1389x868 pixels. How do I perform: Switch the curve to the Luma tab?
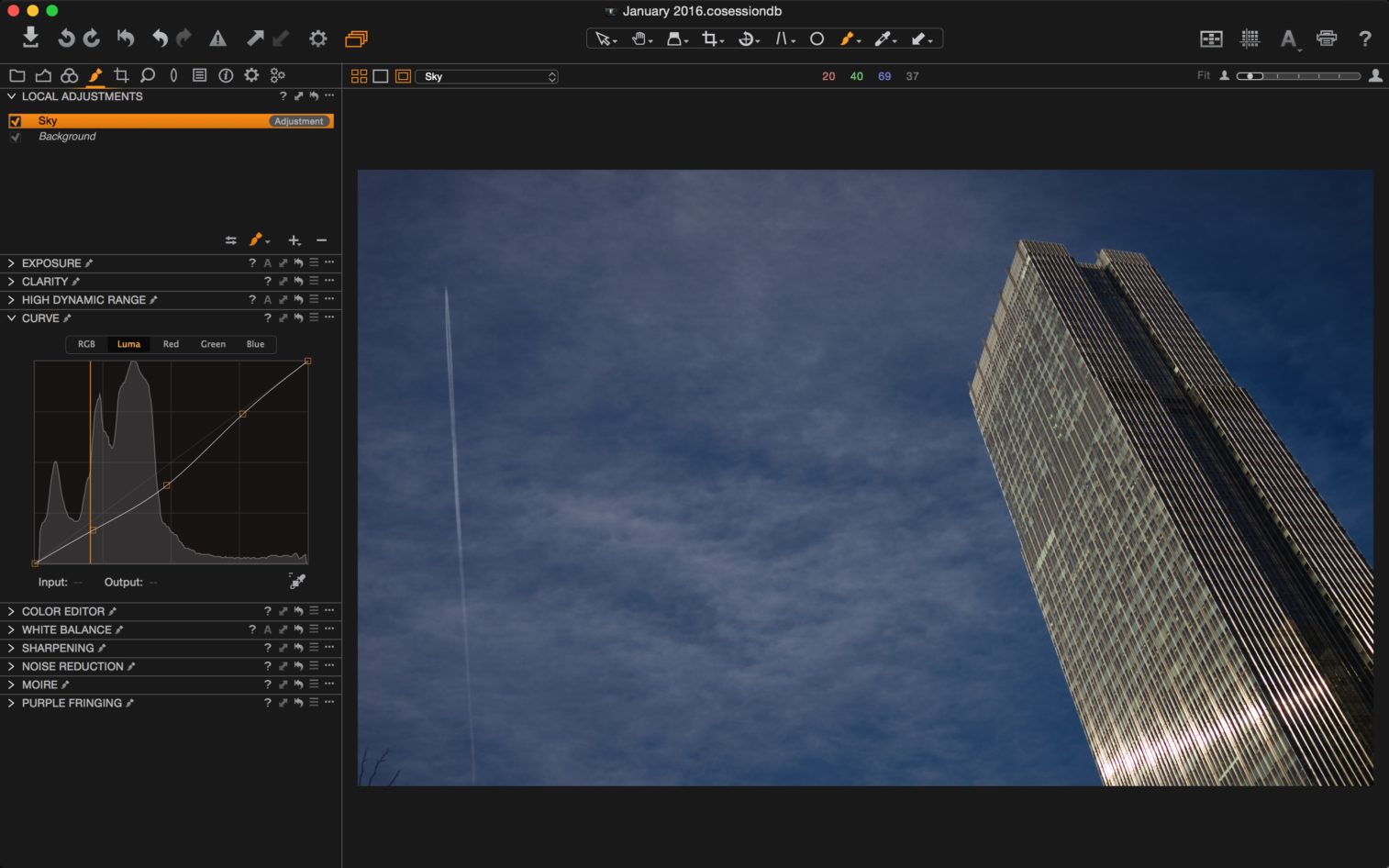(128, 344)
